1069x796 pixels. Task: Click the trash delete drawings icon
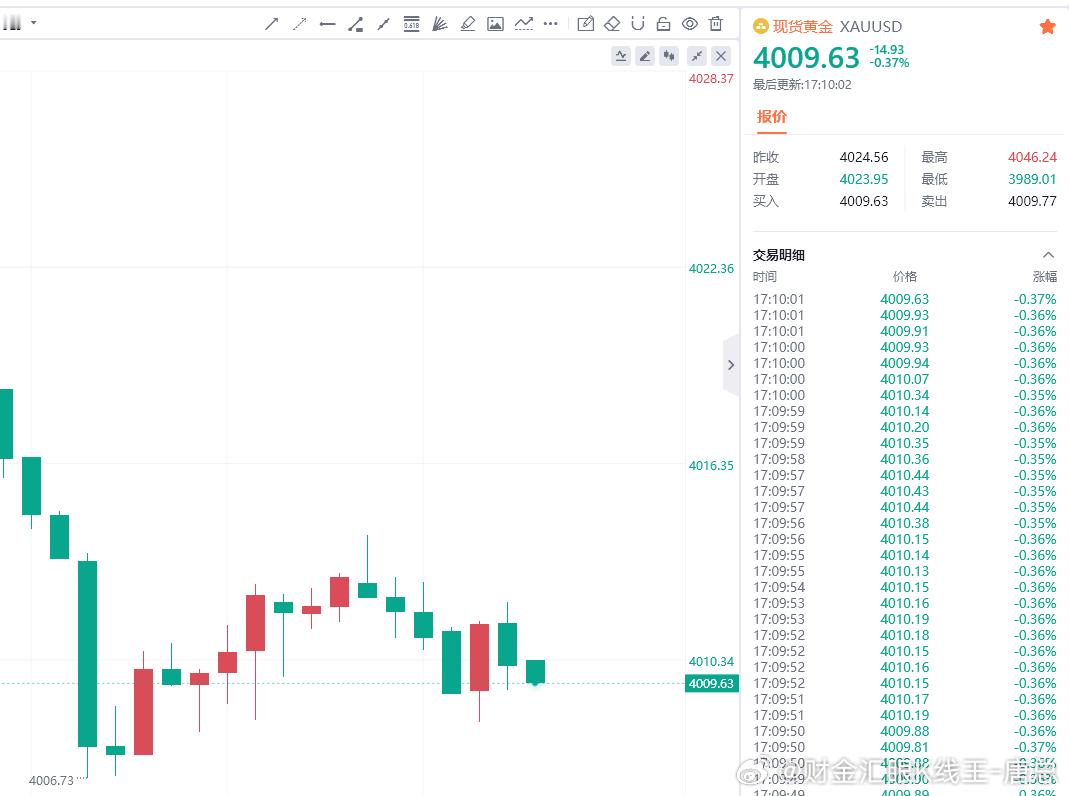point(716,24)
